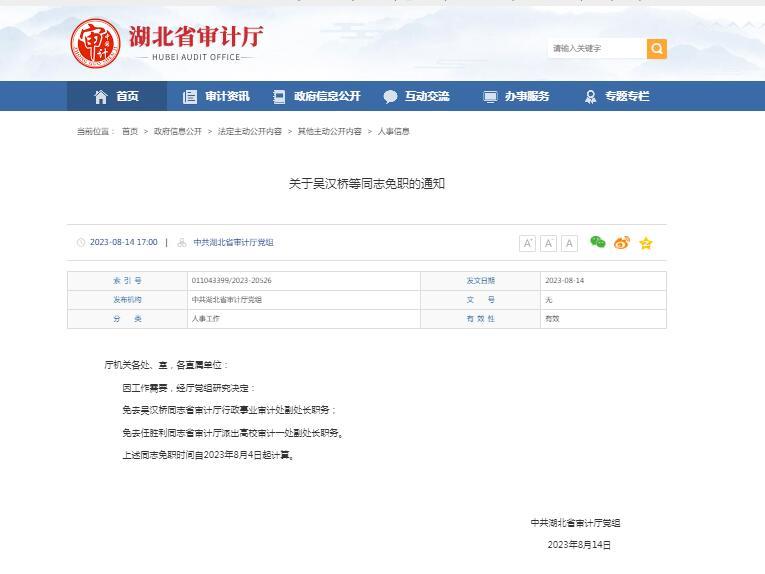Click the 2023-08-14 date value in table

[564, 280]
